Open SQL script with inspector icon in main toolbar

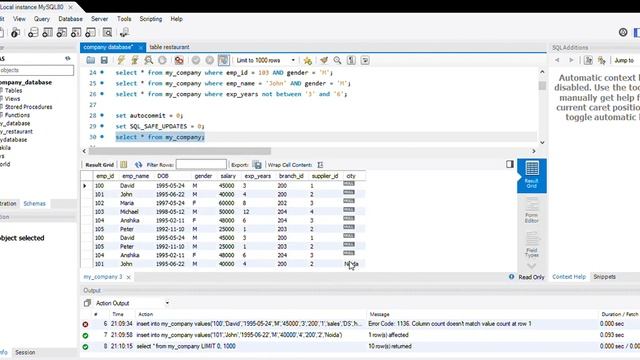[16, 33]
